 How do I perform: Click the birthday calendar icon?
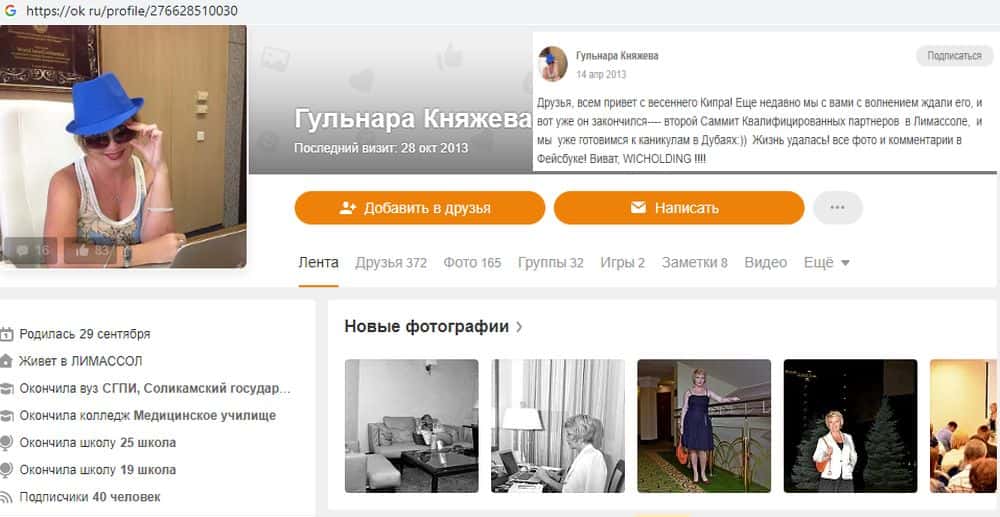click(x=6, y=334)
